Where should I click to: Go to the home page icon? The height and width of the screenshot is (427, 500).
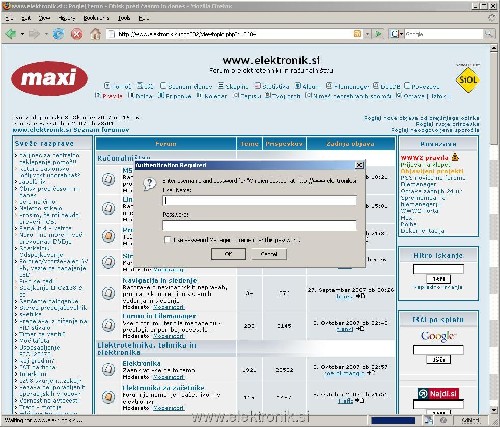pyautogui.click(x=95, y=34)
